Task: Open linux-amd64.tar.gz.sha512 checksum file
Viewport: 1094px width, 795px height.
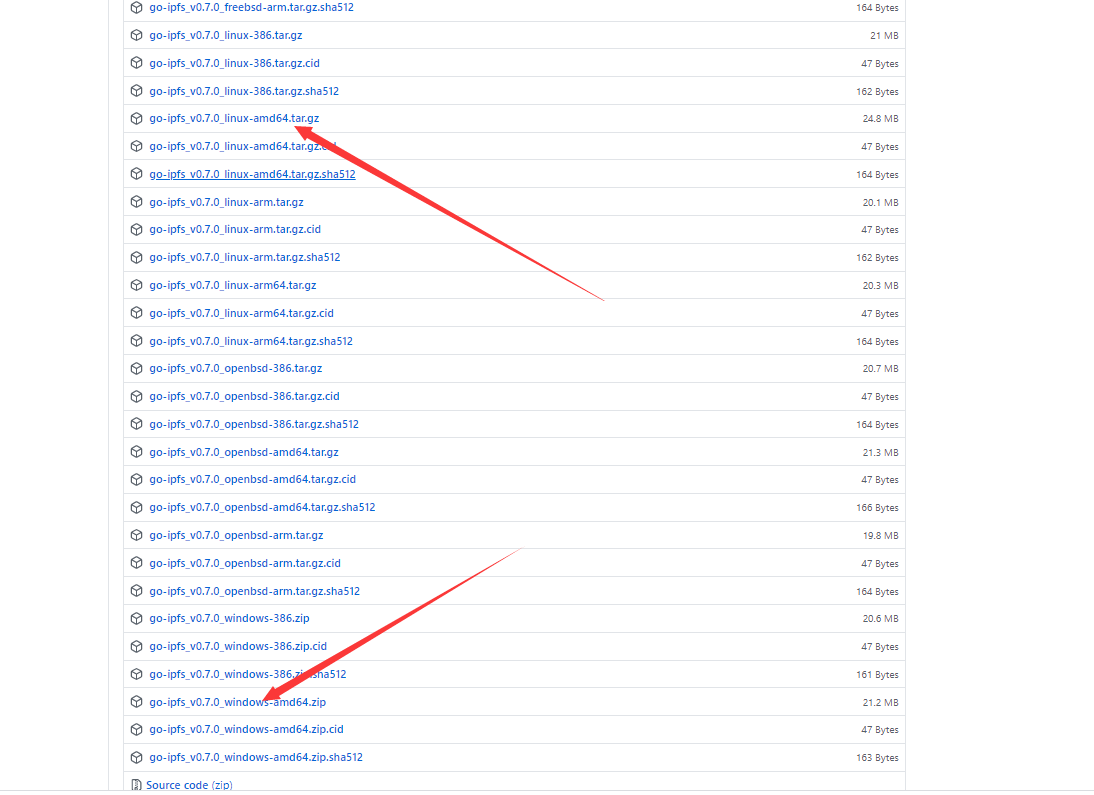Action: [x=252, y=174]
